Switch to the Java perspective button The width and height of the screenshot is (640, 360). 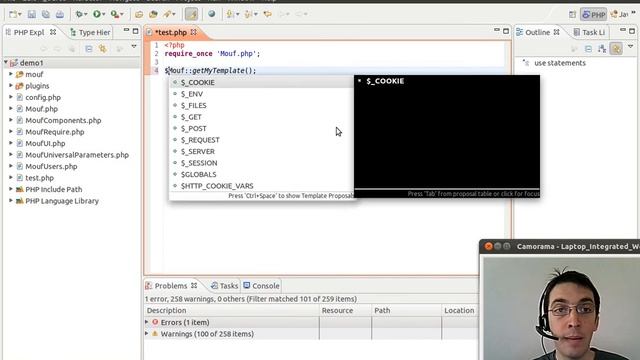click(x=620, y=15)
